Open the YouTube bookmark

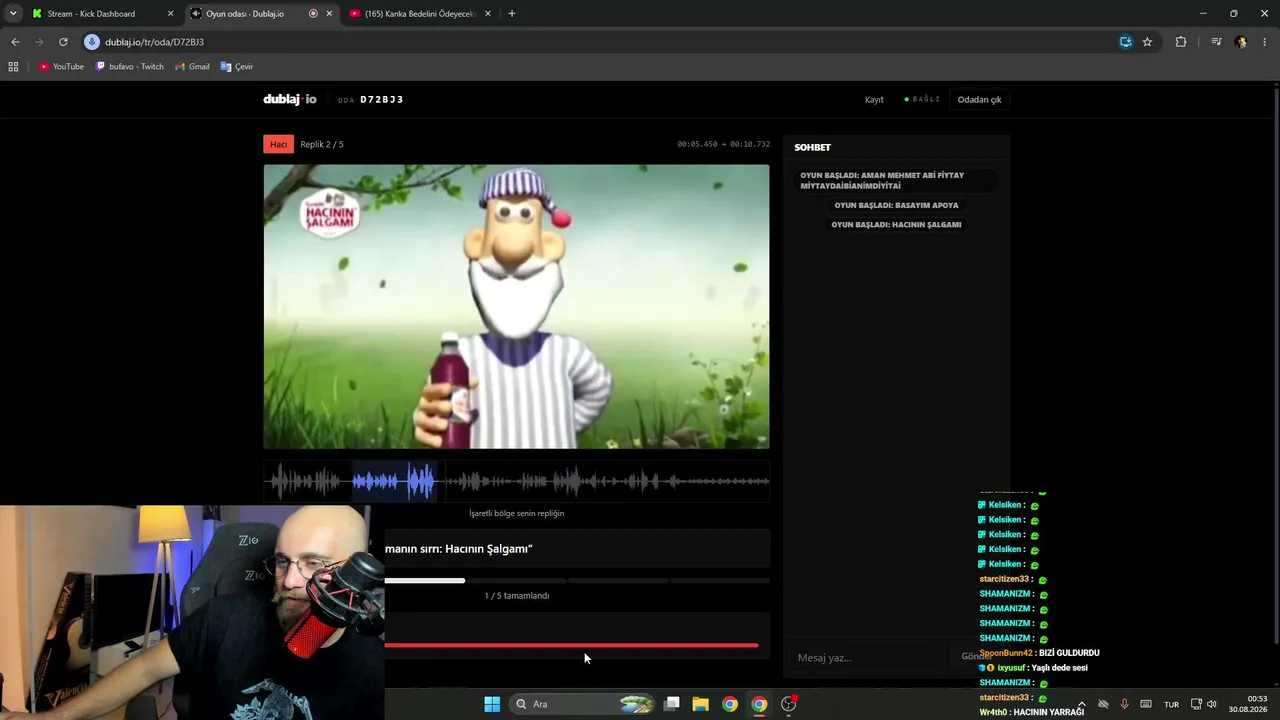(62, 67)
